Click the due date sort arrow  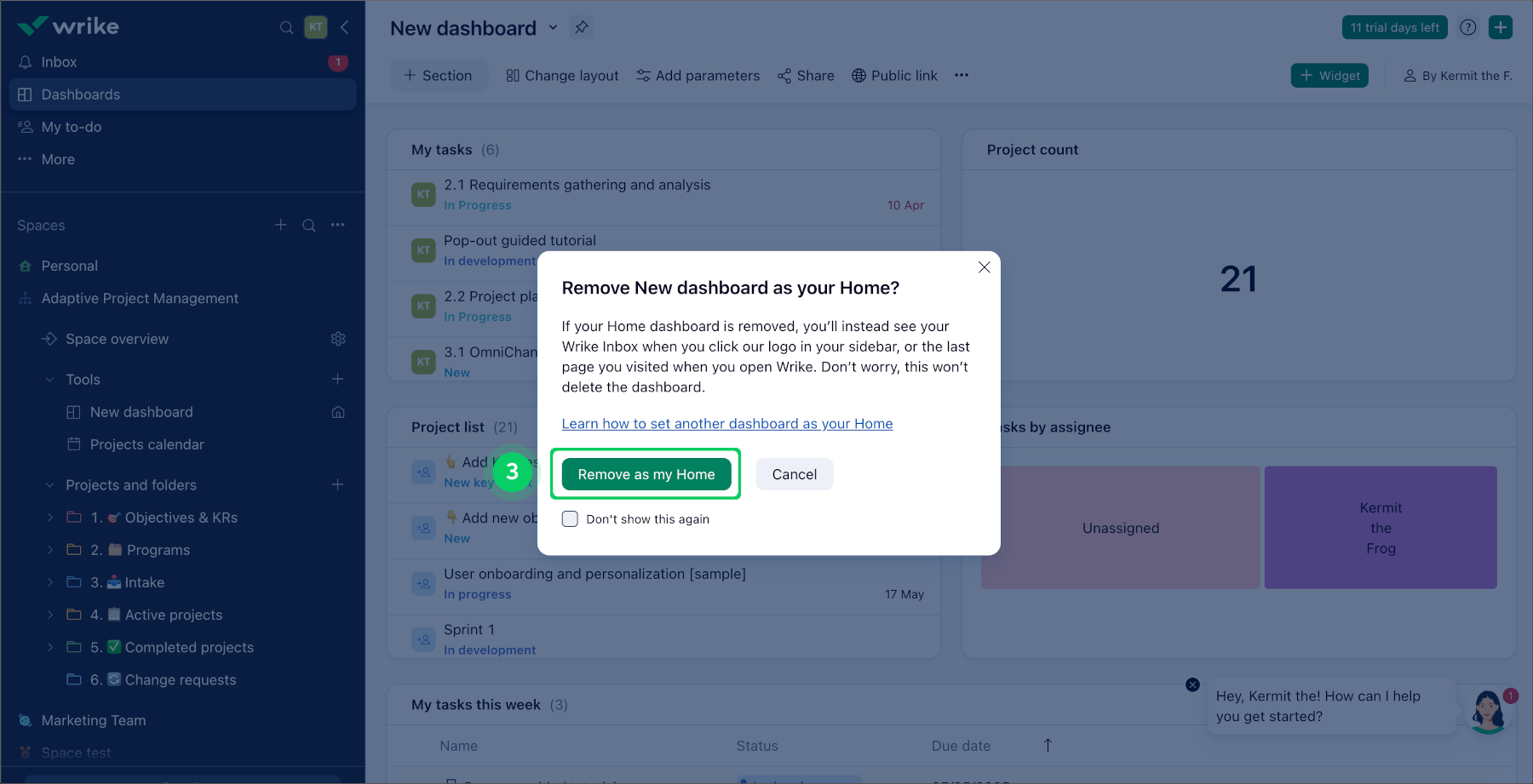(x=1048, y=745)
